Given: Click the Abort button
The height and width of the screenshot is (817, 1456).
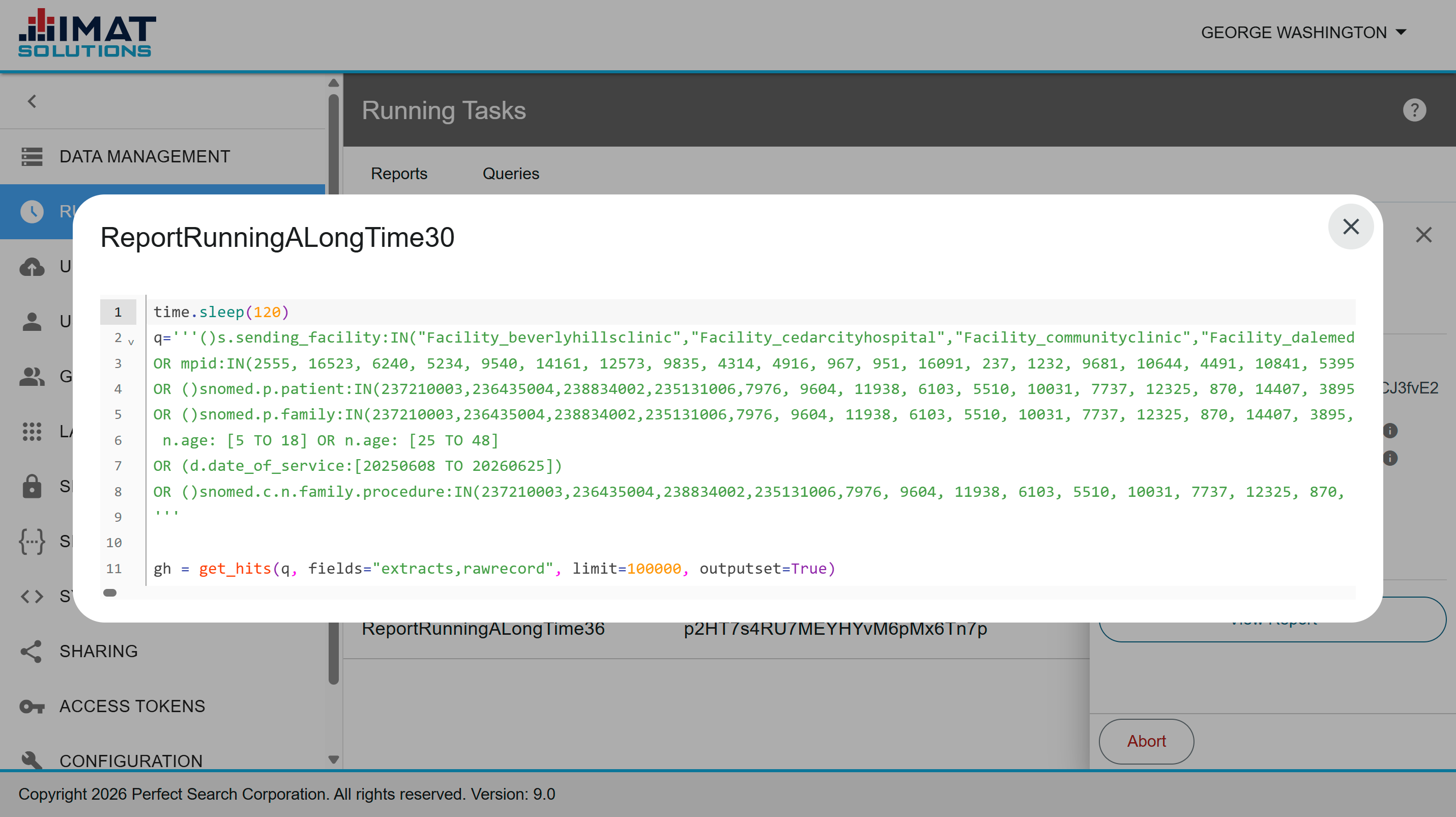Looking at the screenshot, I should tap(1146, 741).
